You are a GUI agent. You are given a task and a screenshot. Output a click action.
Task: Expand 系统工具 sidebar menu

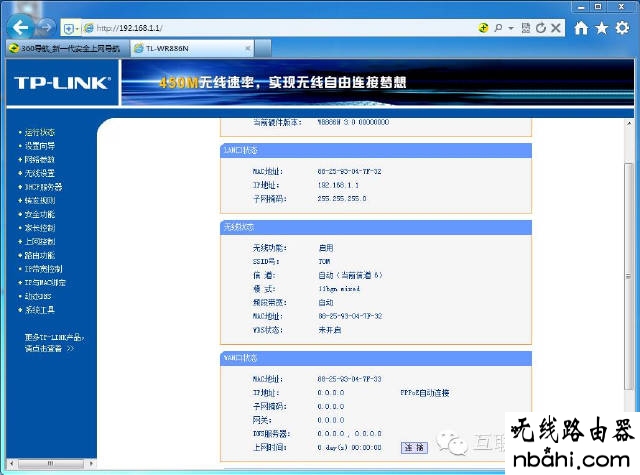coord(40,310)
